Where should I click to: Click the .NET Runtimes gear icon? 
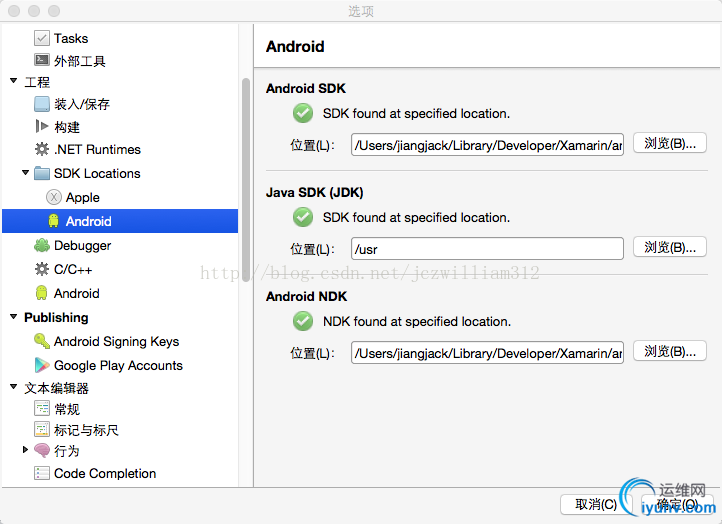point(41,149)
